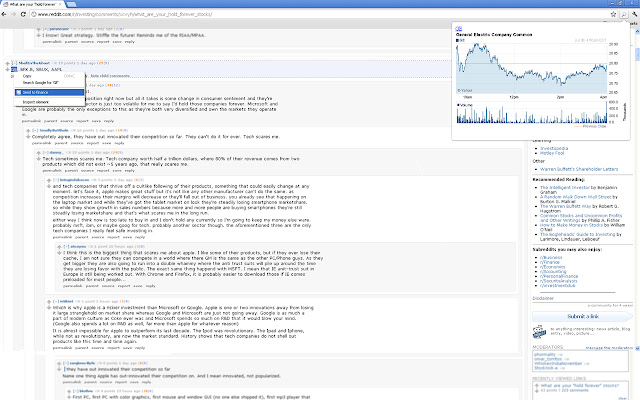This screenshot has width=640, height=400.
Task: Visit the r/Finance subreddit link
Action: 549,262
